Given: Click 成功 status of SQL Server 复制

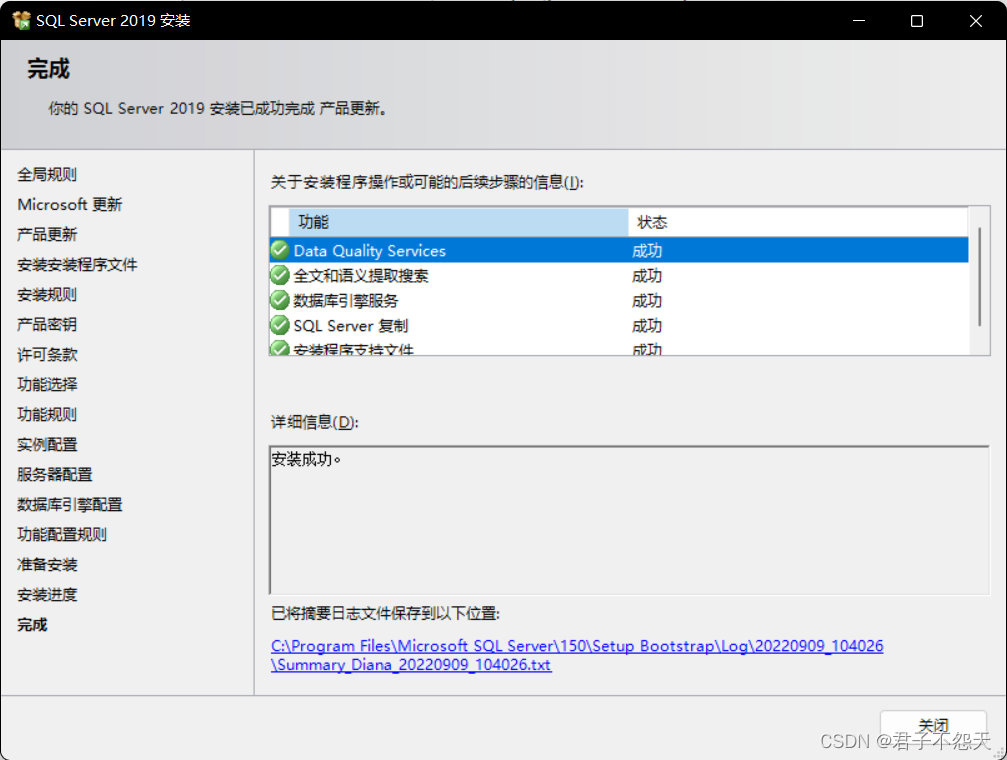Looking at the screenshot, I should coord(647,326).
